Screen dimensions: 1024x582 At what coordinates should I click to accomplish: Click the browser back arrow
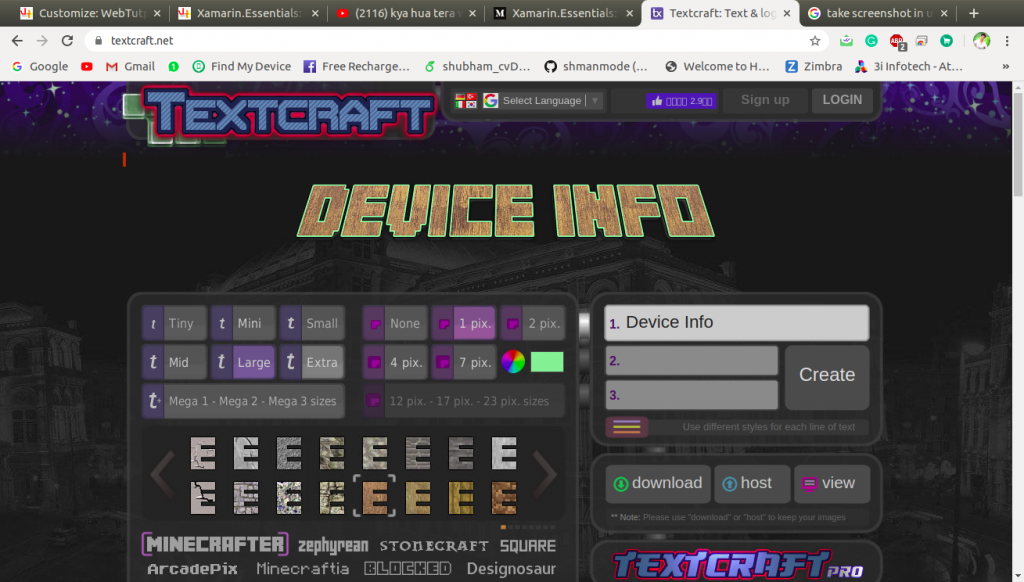[17, 40]
